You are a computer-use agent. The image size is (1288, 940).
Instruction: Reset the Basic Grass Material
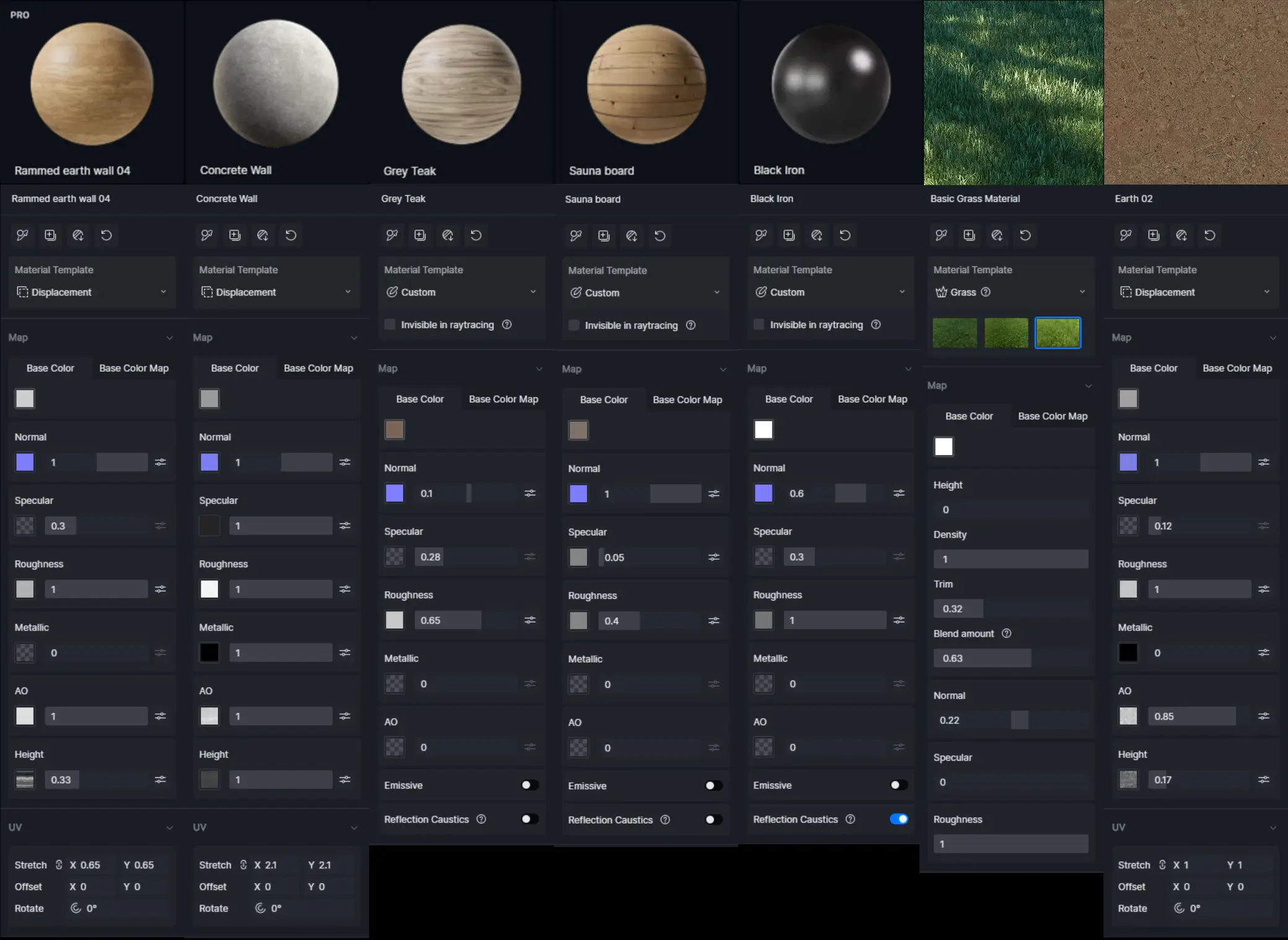(1025, 235)
